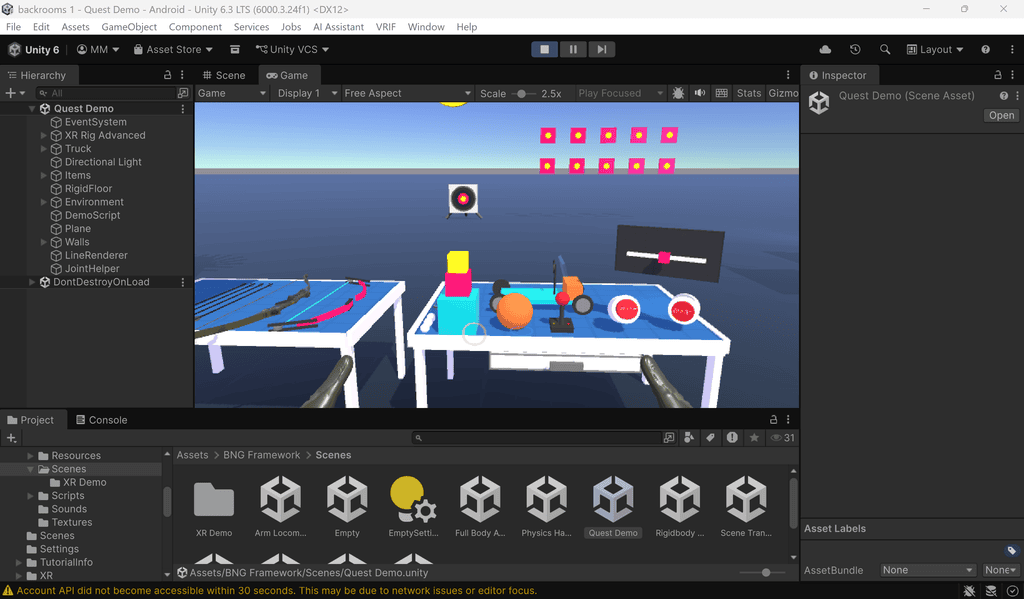Show favorites star in Project panel
The height and width of the screenshot is (599, 1024).
(x=754, y=438)
